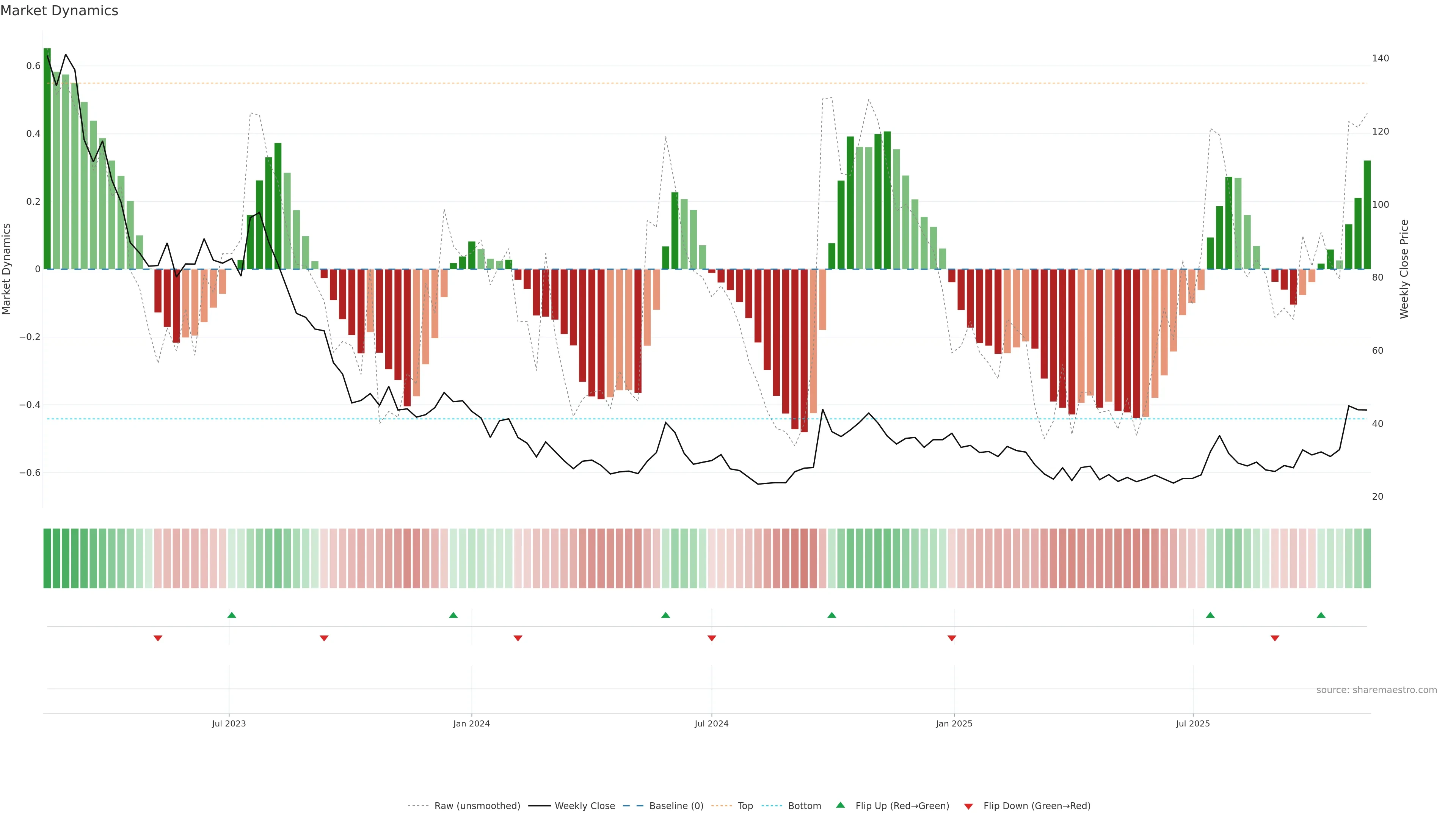Toggle the Raw (unsmoothed) legend entry
Viewport: 1456px width, 819px height.
point(477,806)
